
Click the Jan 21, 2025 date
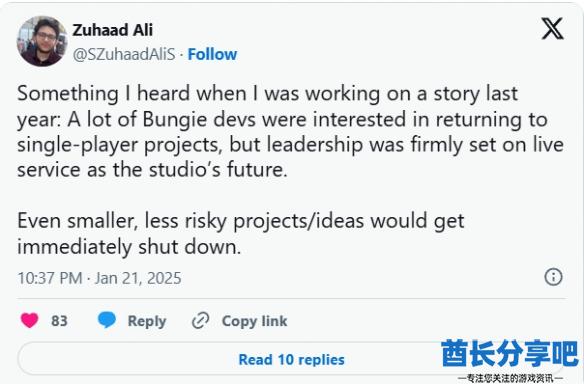138,278
